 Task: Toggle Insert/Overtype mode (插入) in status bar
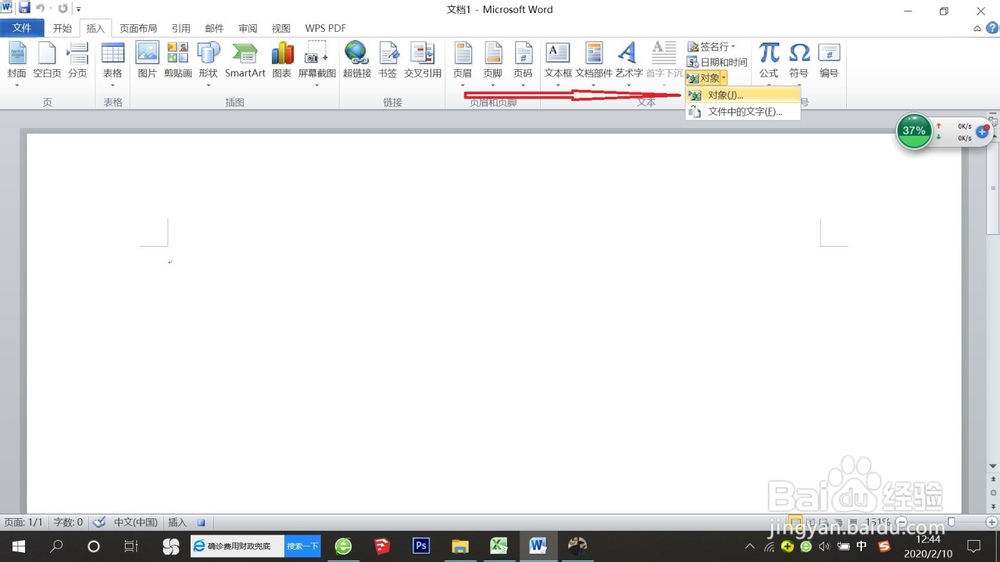point(177,522)
